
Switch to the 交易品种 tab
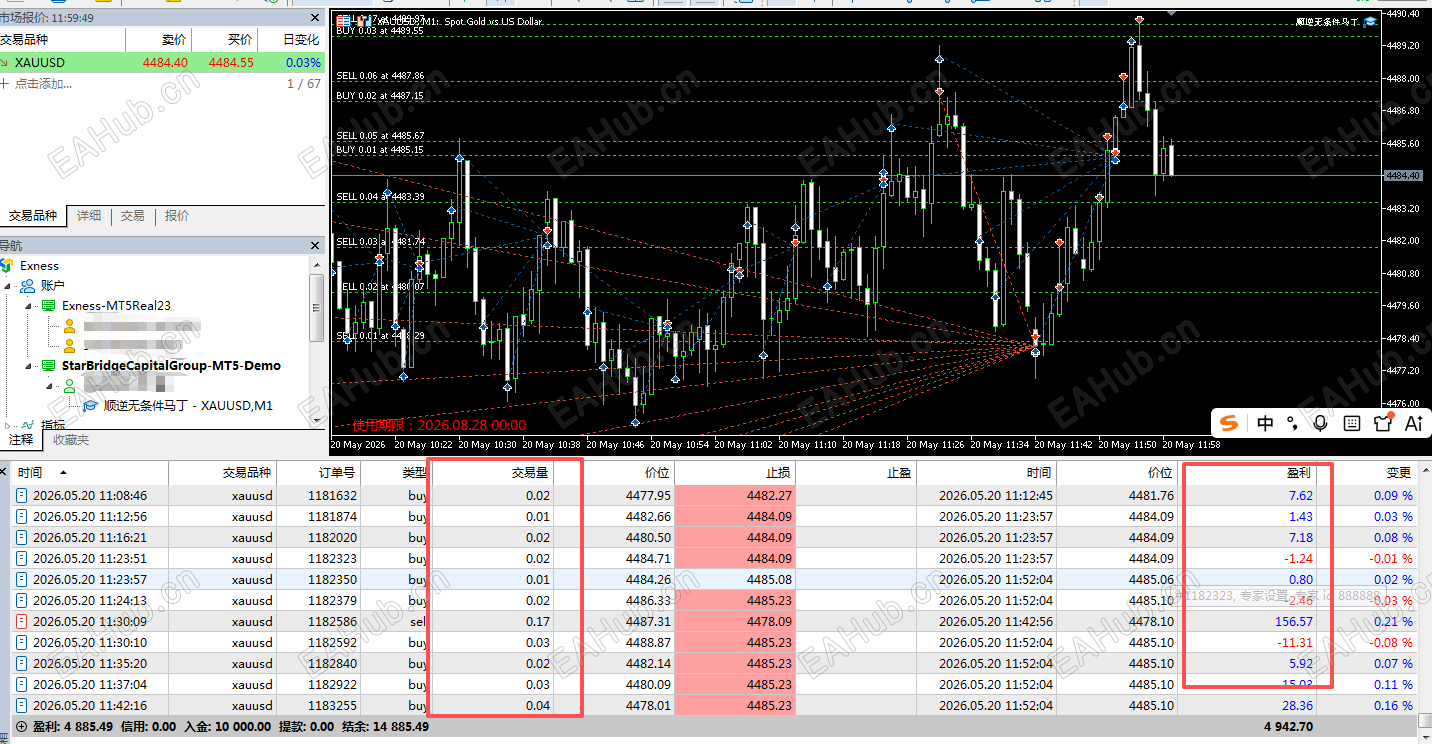point(33,215)
